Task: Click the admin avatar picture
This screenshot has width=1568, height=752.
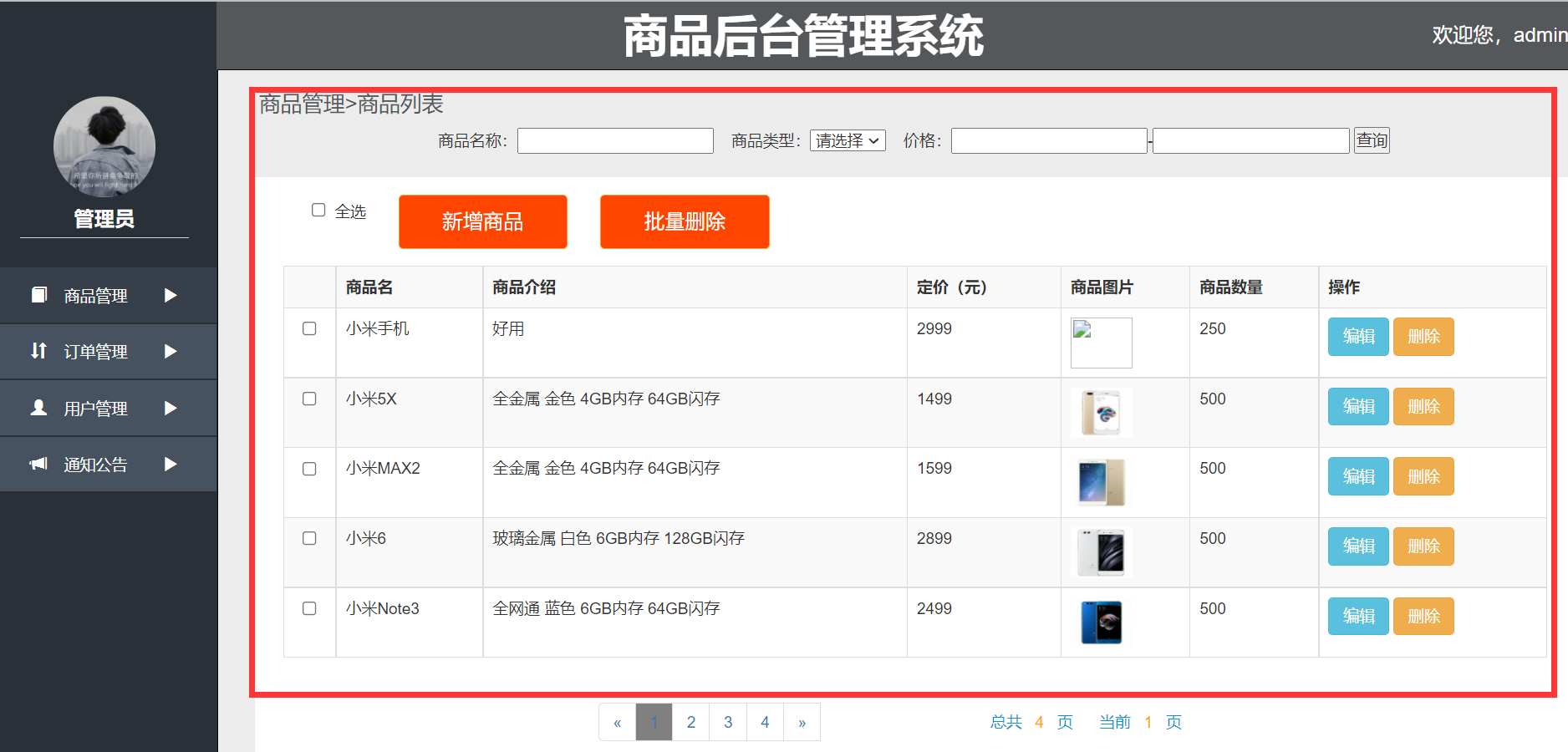Action: [104, 147]
